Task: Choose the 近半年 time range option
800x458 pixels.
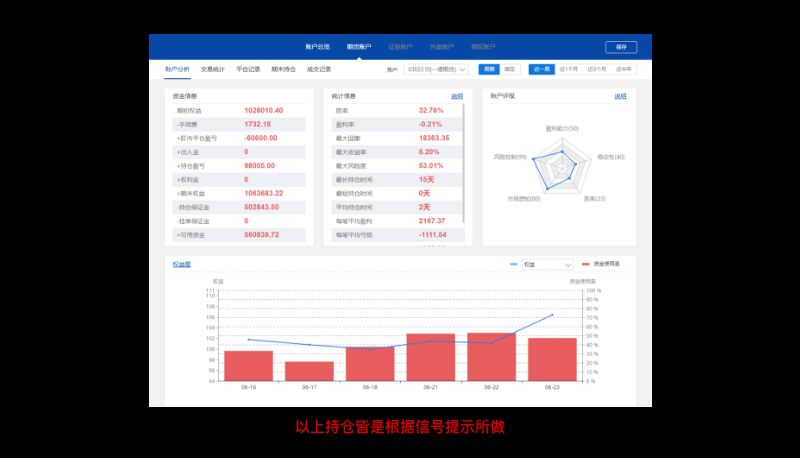Action: (624, 70)
